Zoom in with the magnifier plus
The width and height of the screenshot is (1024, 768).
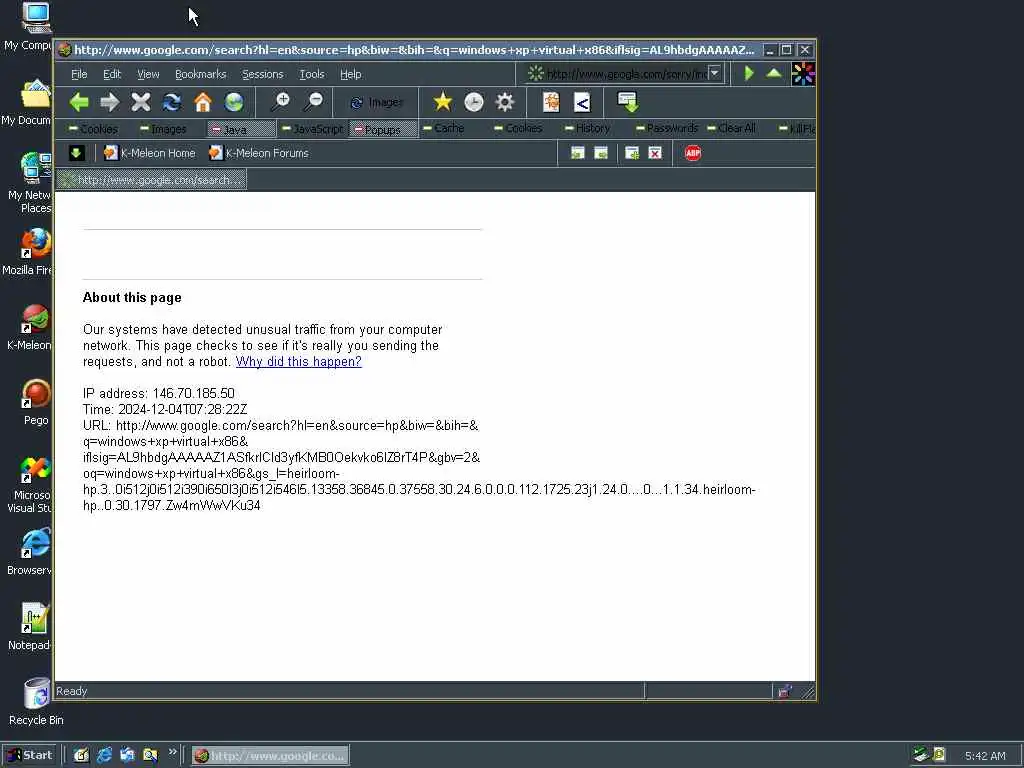[281, 102]
